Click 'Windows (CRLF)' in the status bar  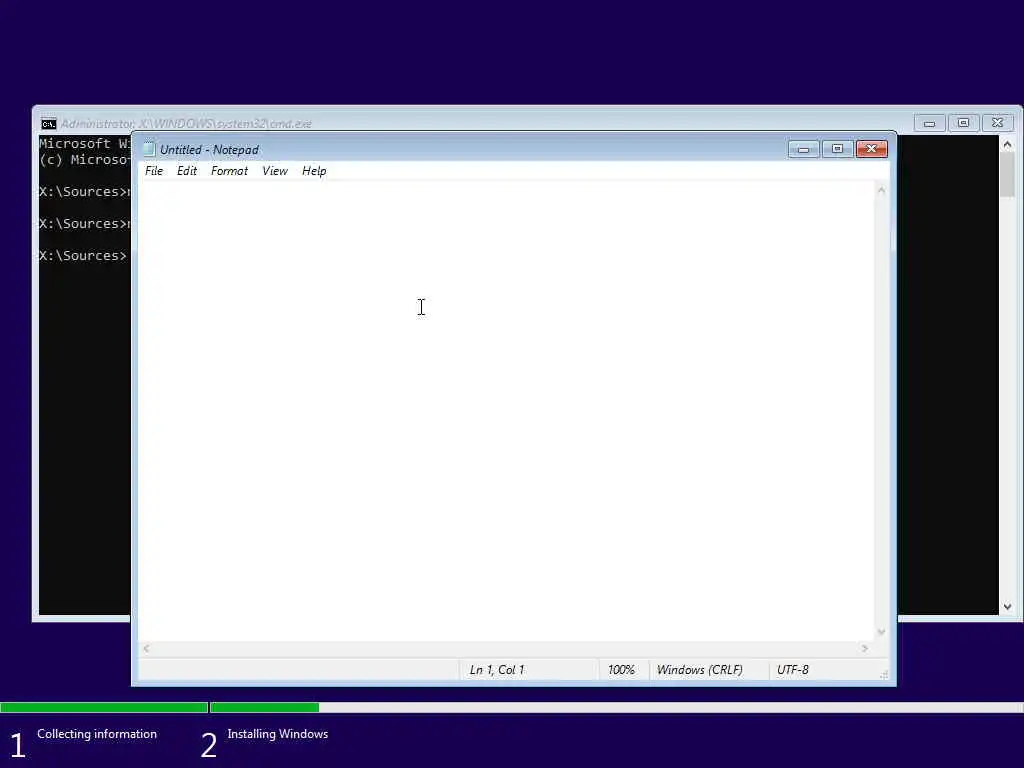pyautogui.click(x=699, y=670)
